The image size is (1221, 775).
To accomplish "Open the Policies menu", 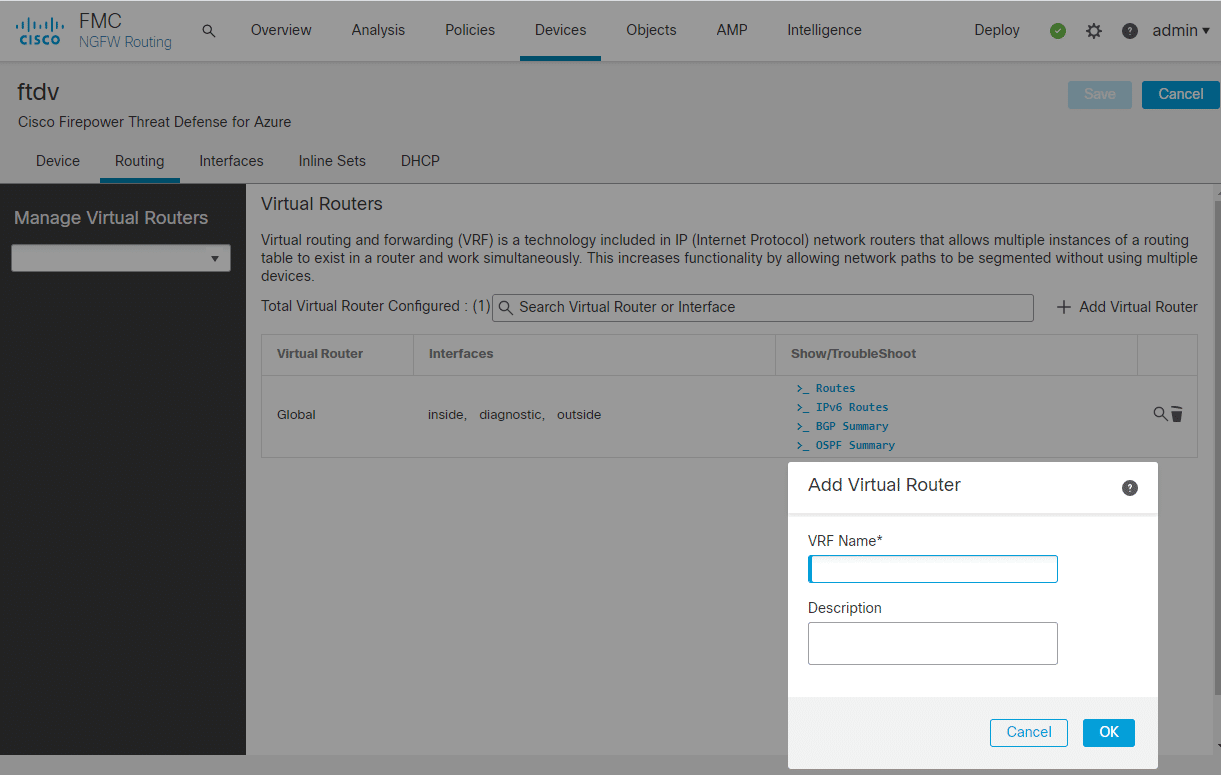I will 470,30.
